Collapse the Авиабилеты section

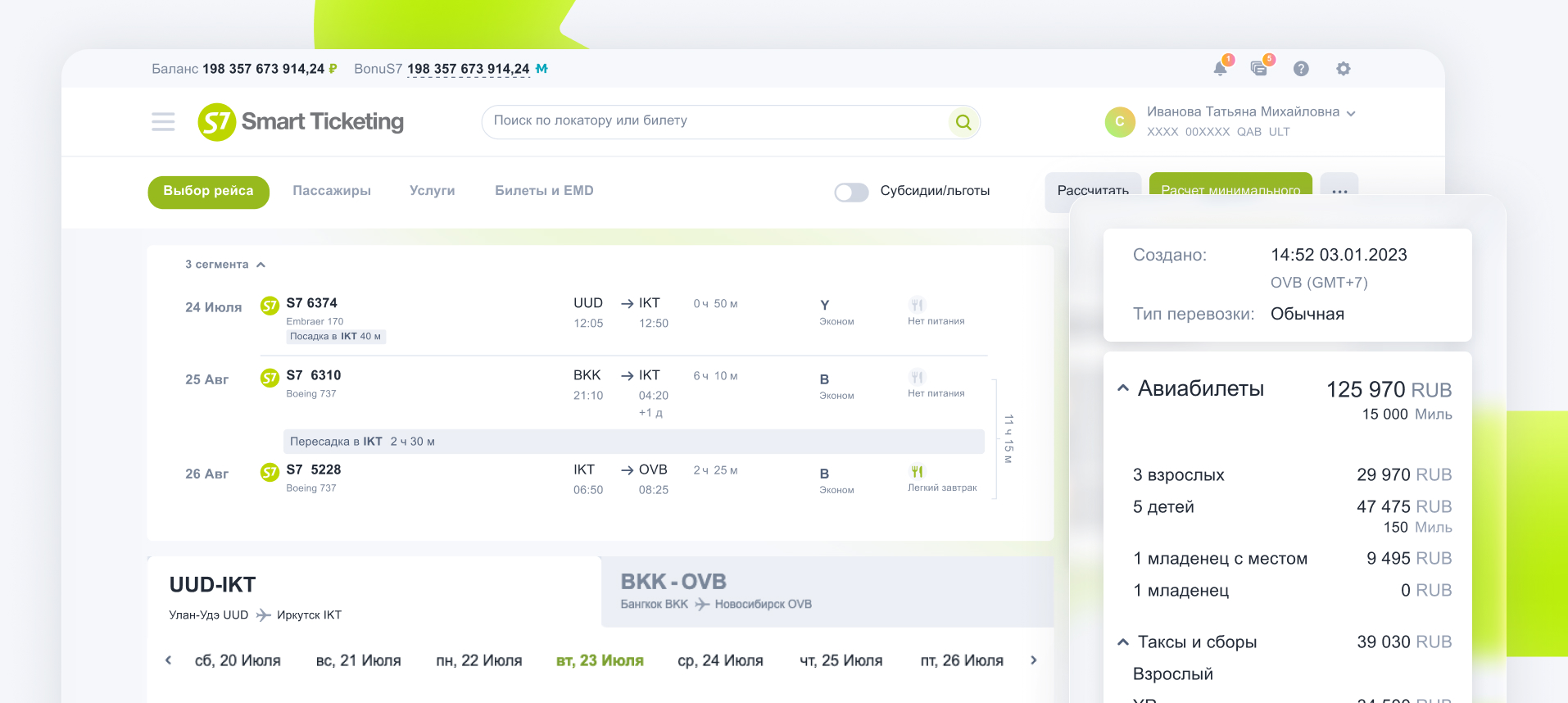1123,388
